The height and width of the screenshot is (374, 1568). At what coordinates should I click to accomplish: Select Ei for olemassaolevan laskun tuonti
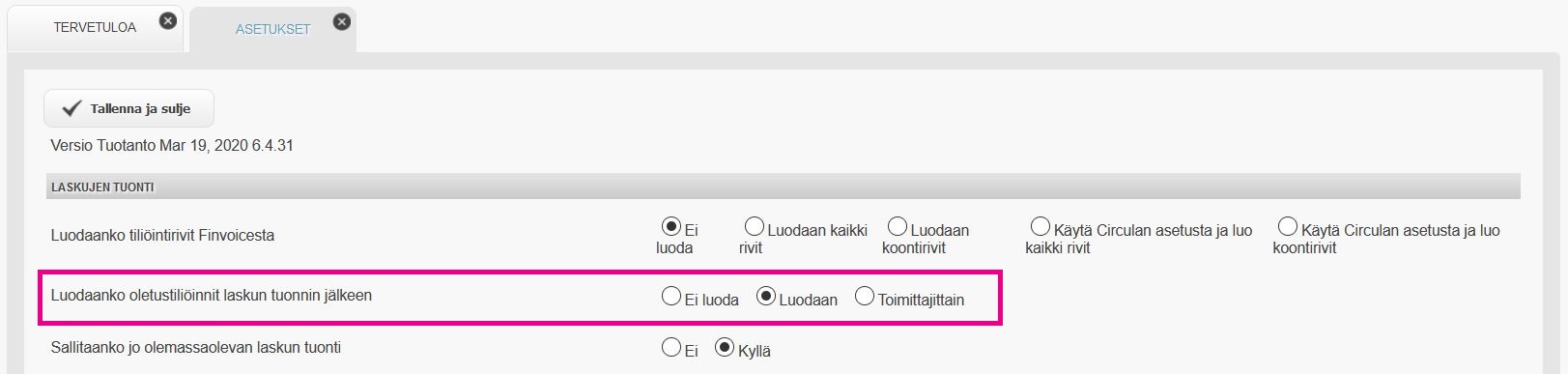pyautogui.click(x=671, y=347)
